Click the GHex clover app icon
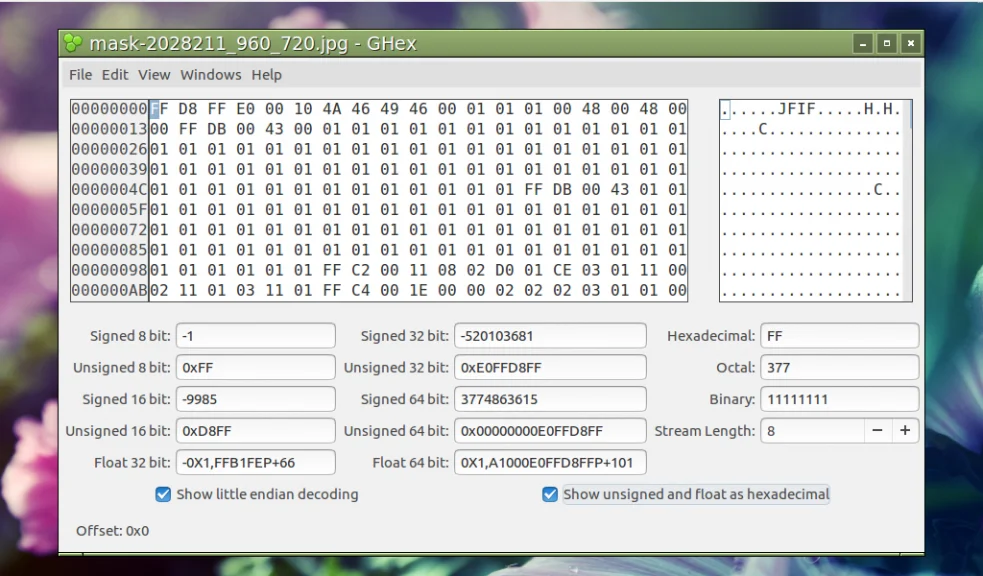The height and width of the screenshot is (576, 983). pyautogui.click(x=73, y=43)
